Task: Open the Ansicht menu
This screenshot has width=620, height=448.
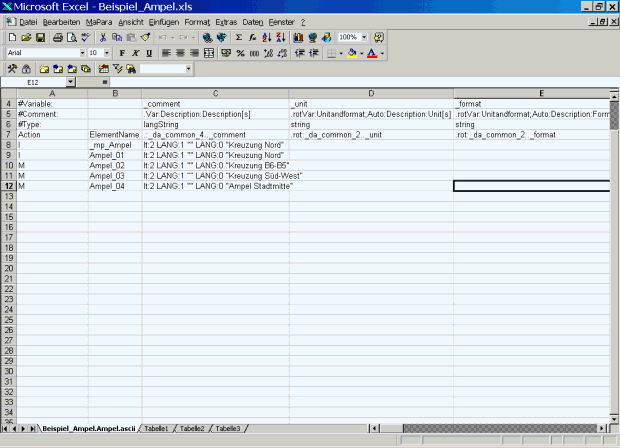Action: pyautogui.click(x=131, y=22)
